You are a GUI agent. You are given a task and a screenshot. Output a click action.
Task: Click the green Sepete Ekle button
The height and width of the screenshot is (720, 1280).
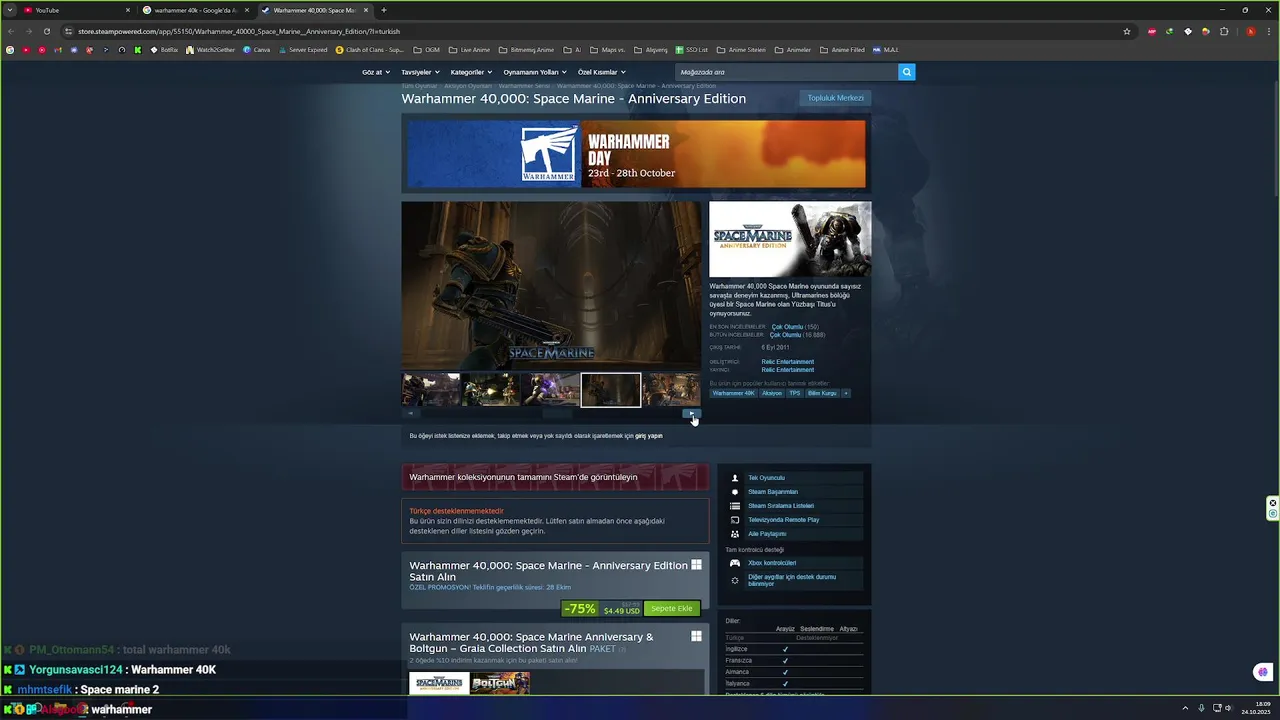tap(671, 608)
